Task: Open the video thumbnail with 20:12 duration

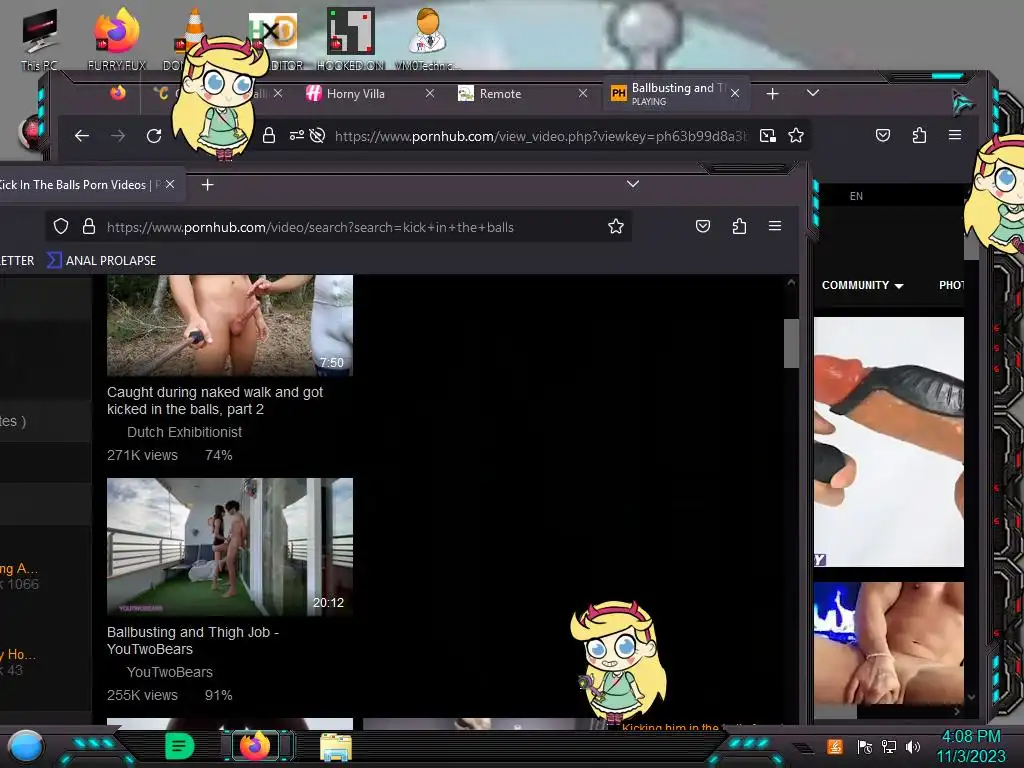Action: pyautogui.click(x=230, y=547)
